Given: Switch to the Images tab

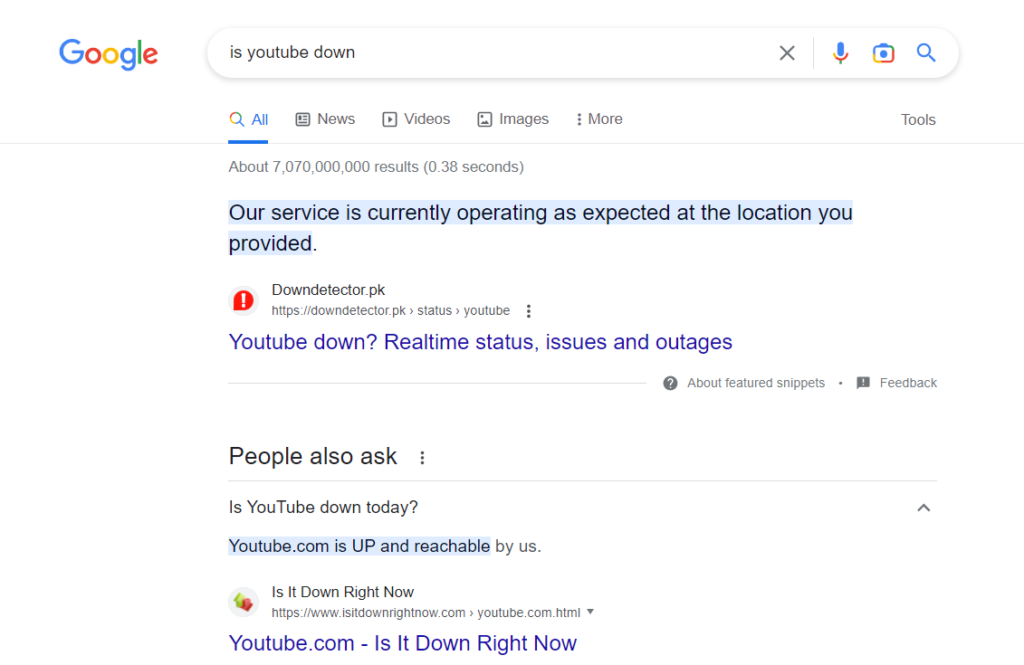Looking at the screenshot, I should 513,119.
